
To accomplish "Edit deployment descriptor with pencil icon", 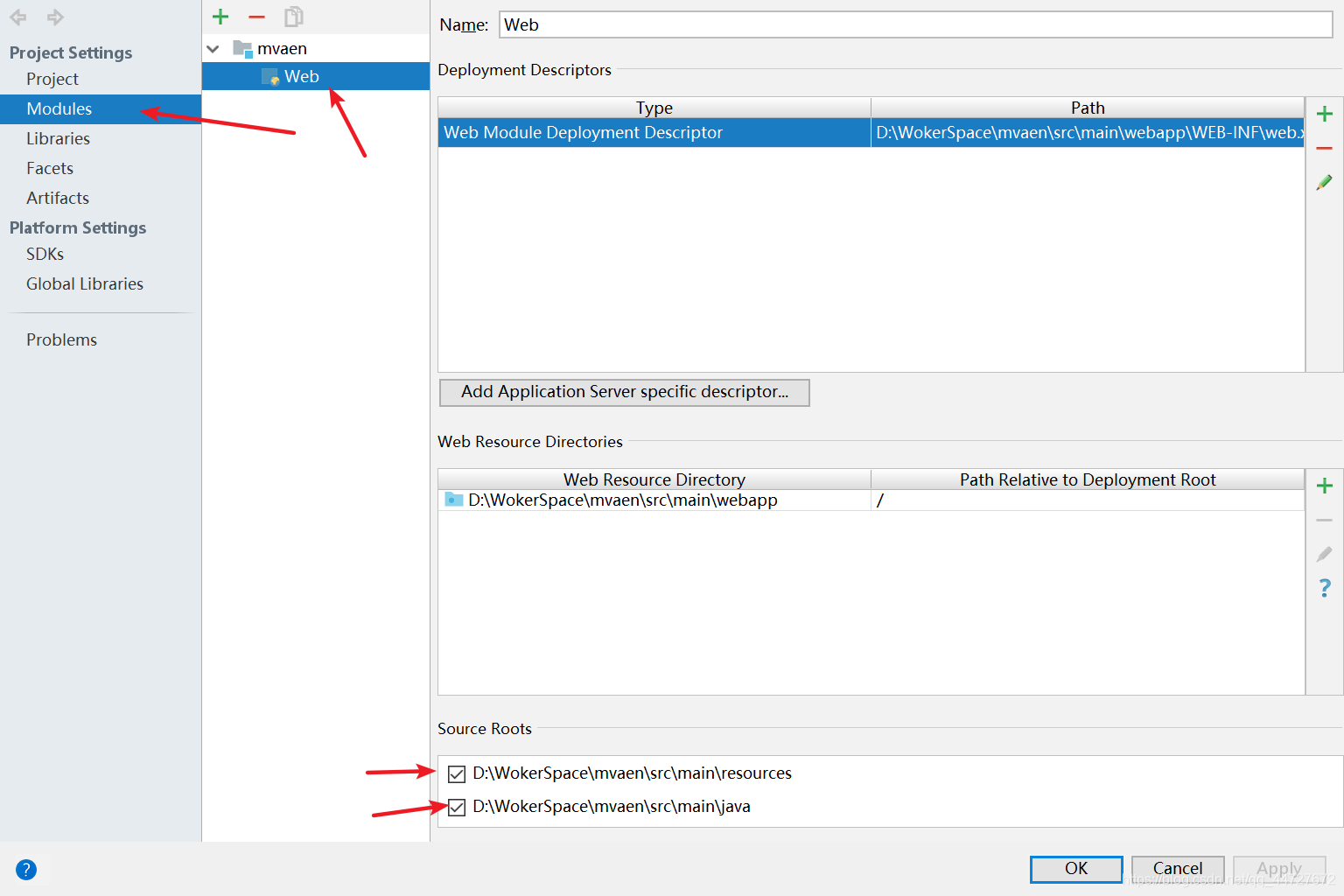I will (x=1325, y=182).
